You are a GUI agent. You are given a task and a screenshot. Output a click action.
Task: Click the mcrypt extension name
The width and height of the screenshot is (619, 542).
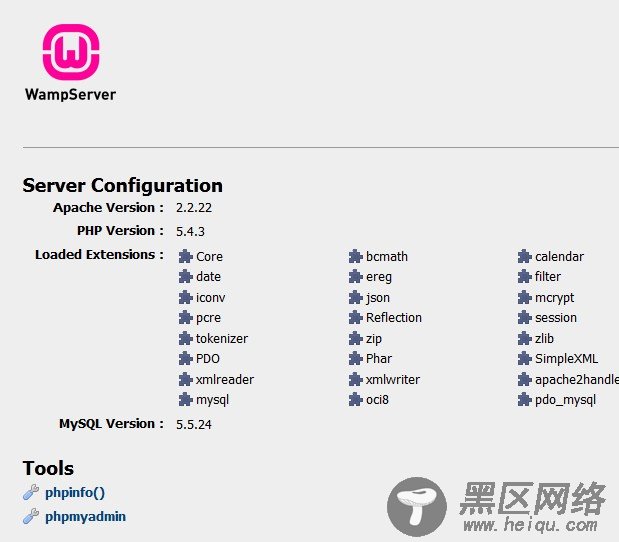coord(555,298)
